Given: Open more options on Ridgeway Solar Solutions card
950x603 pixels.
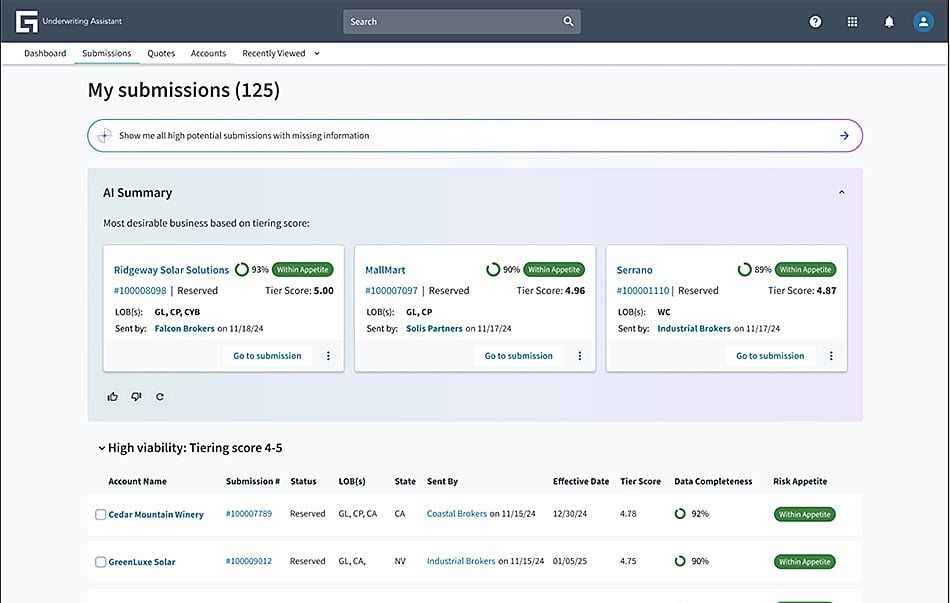Looking at the screenshot, I should click(x=329, y=356).
